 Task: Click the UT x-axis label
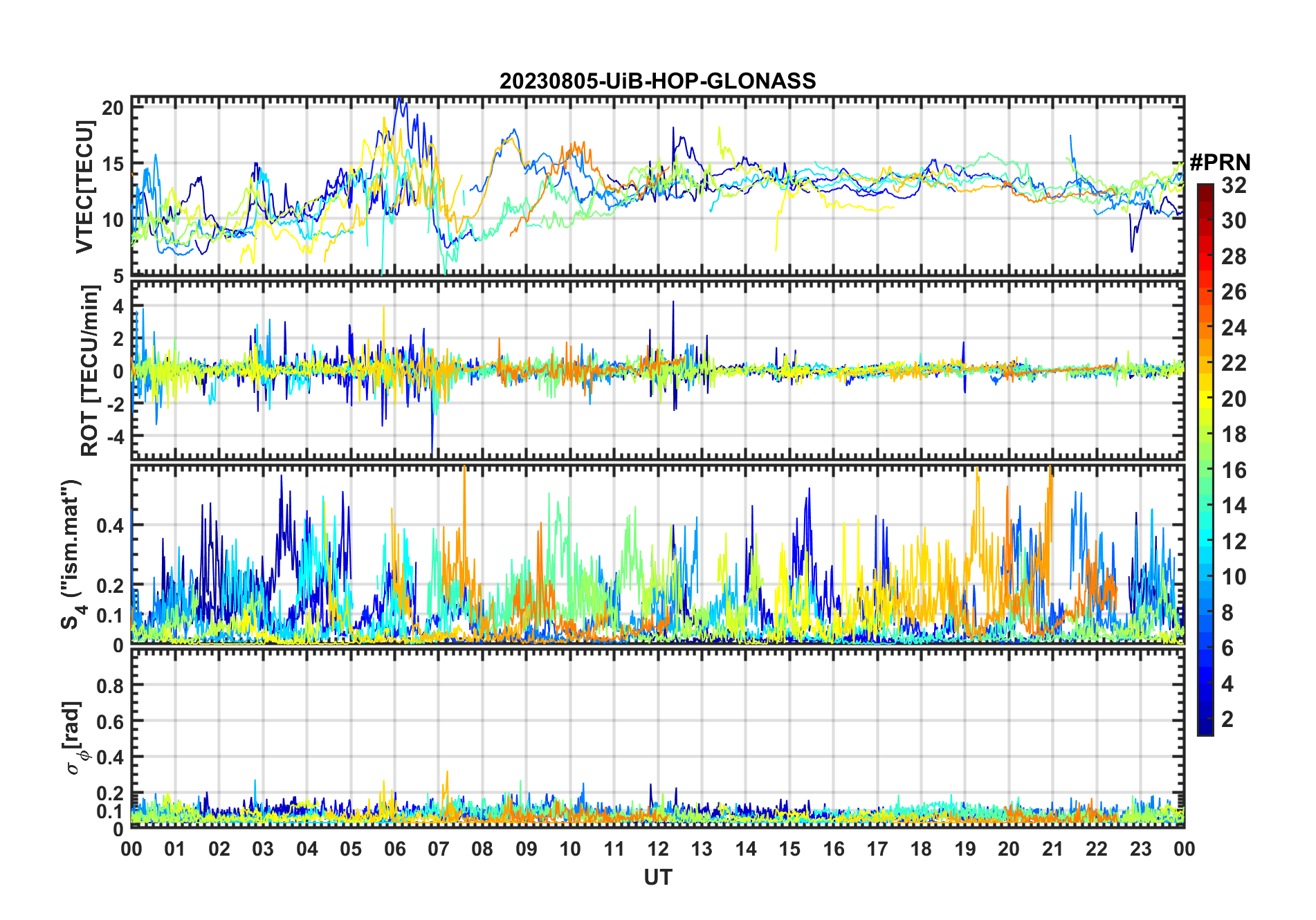pos(657,877)
